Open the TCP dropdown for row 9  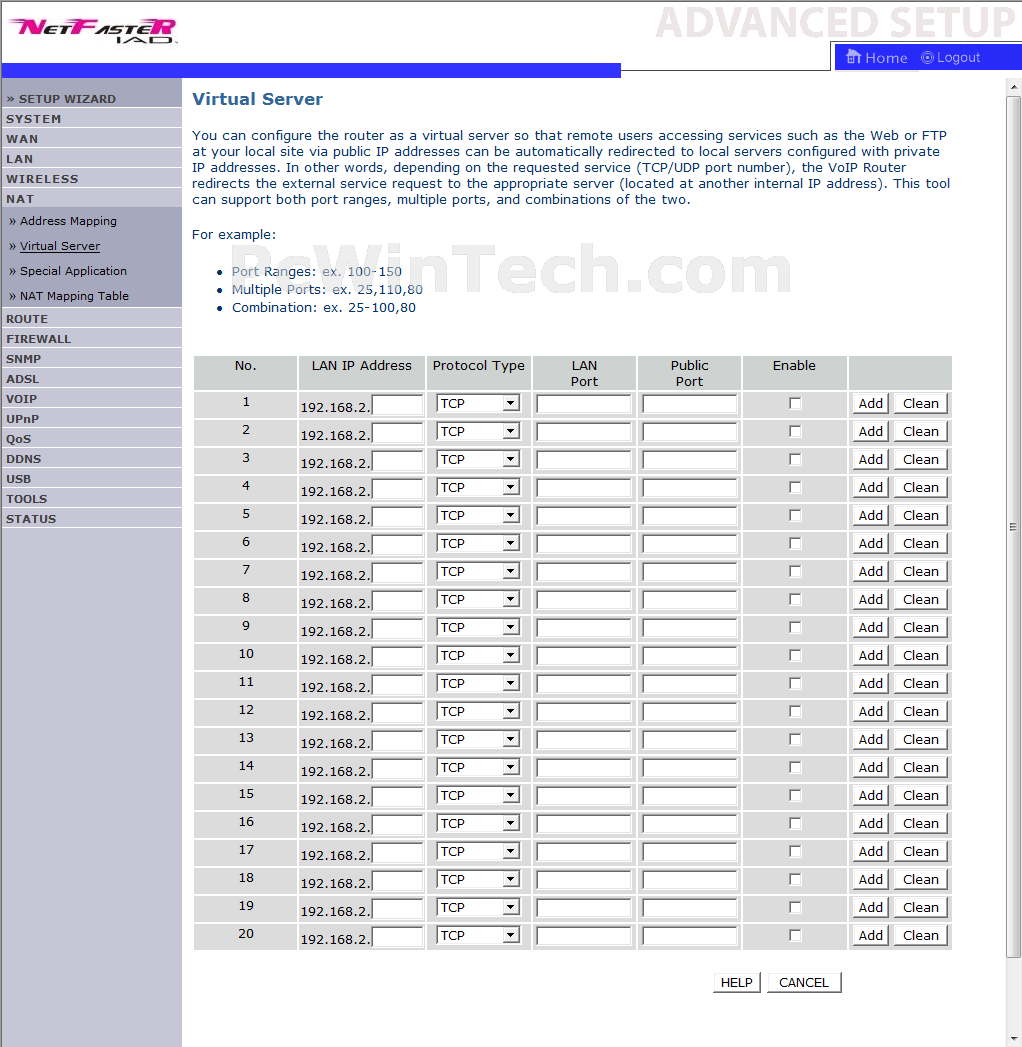pyautogui.click(x=478, y=628)
